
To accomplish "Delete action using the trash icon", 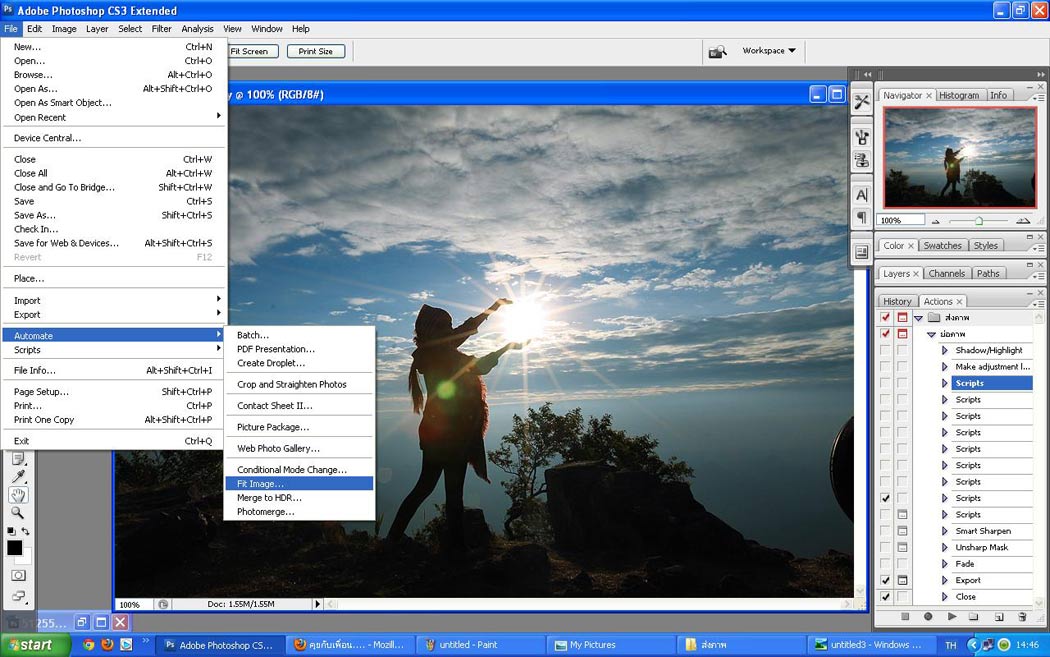I will pos(1021,617).
